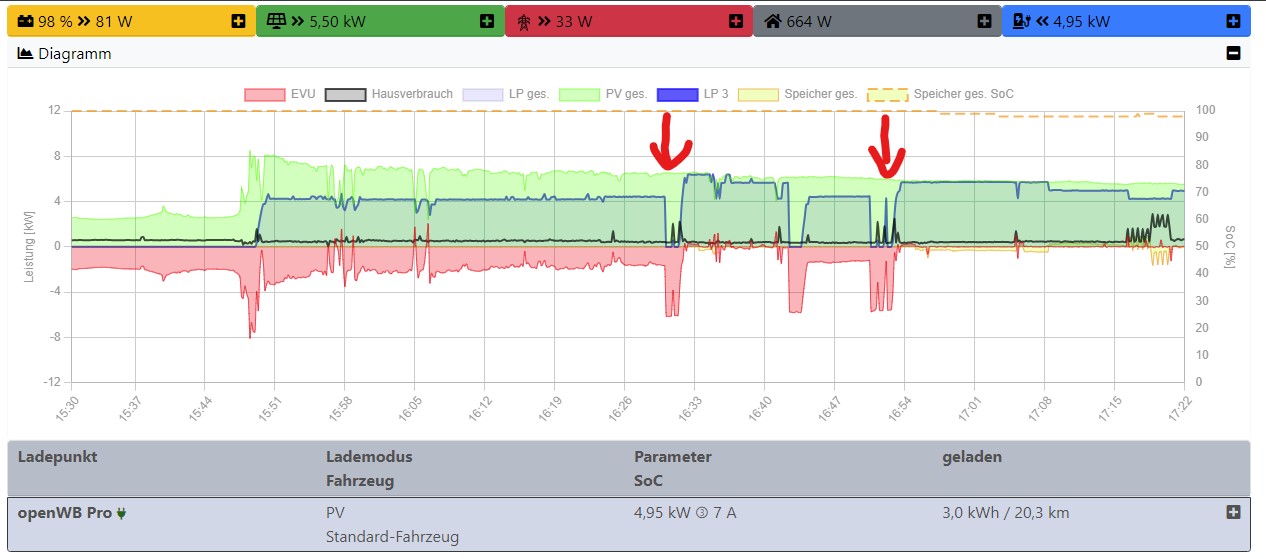Click the green plug icon next to openWB Pro
Viewport: 1266px width, 559px height.
[x=122, y=513]
